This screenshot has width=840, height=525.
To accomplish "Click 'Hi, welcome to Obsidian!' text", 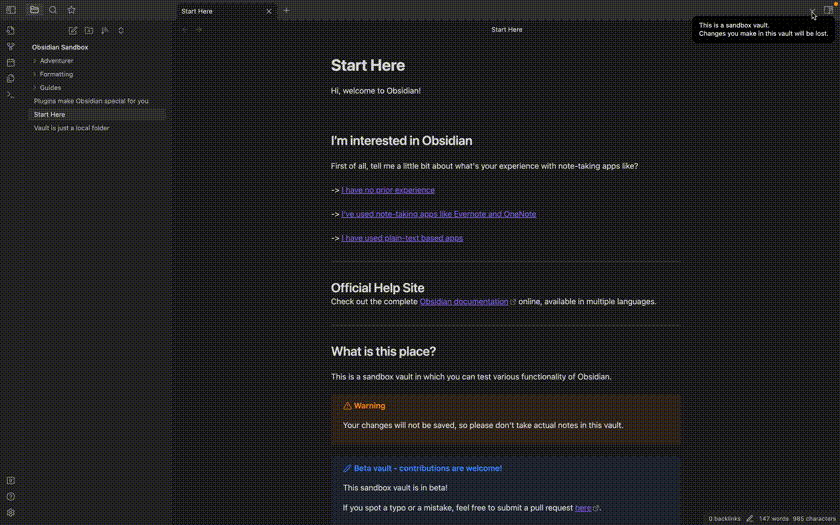I will pyautogui.click(x=376, y=91).
